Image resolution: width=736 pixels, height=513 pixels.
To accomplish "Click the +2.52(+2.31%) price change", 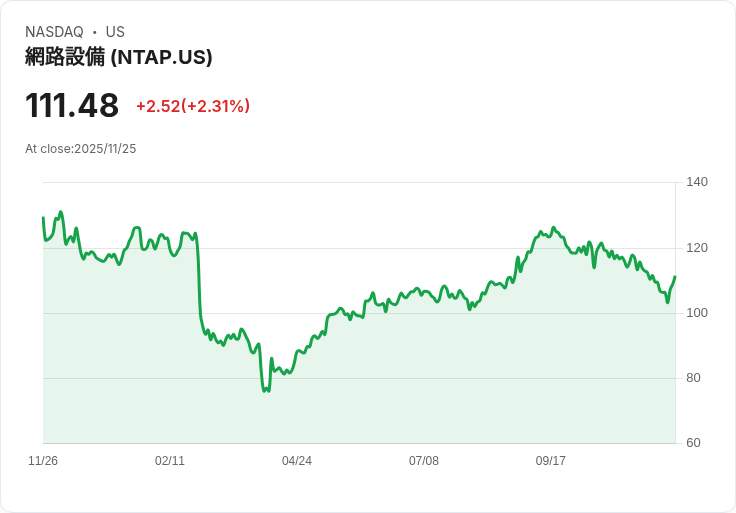I will (193, 106).
